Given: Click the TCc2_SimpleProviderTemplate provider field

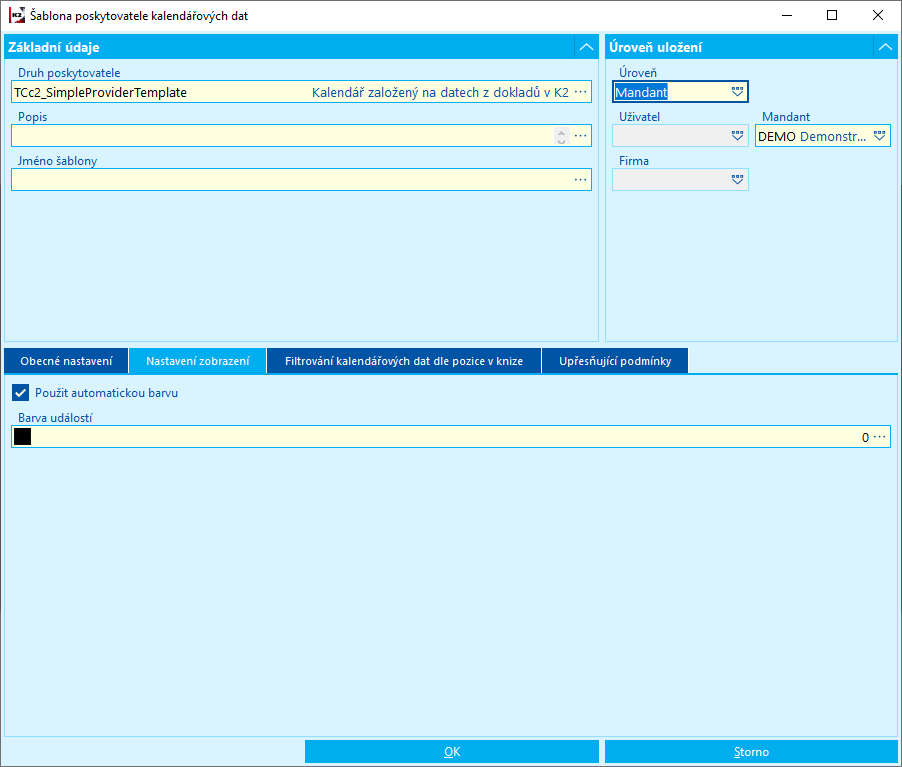Looking at the screenshot, I should click(301, 92).
